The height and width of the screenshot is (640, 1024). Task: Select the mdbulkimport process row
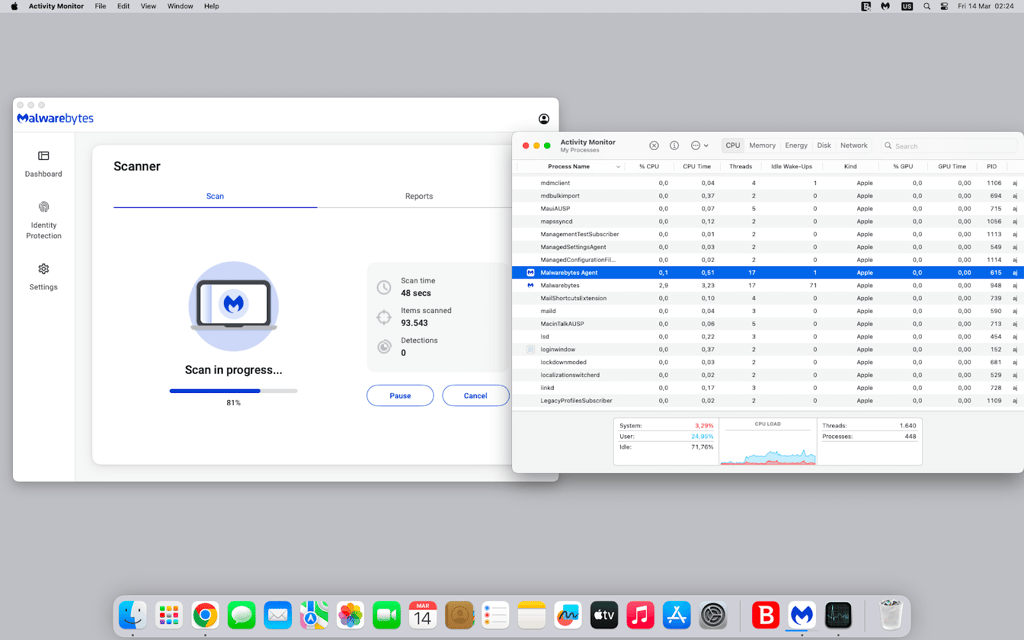tap(768, 196)
